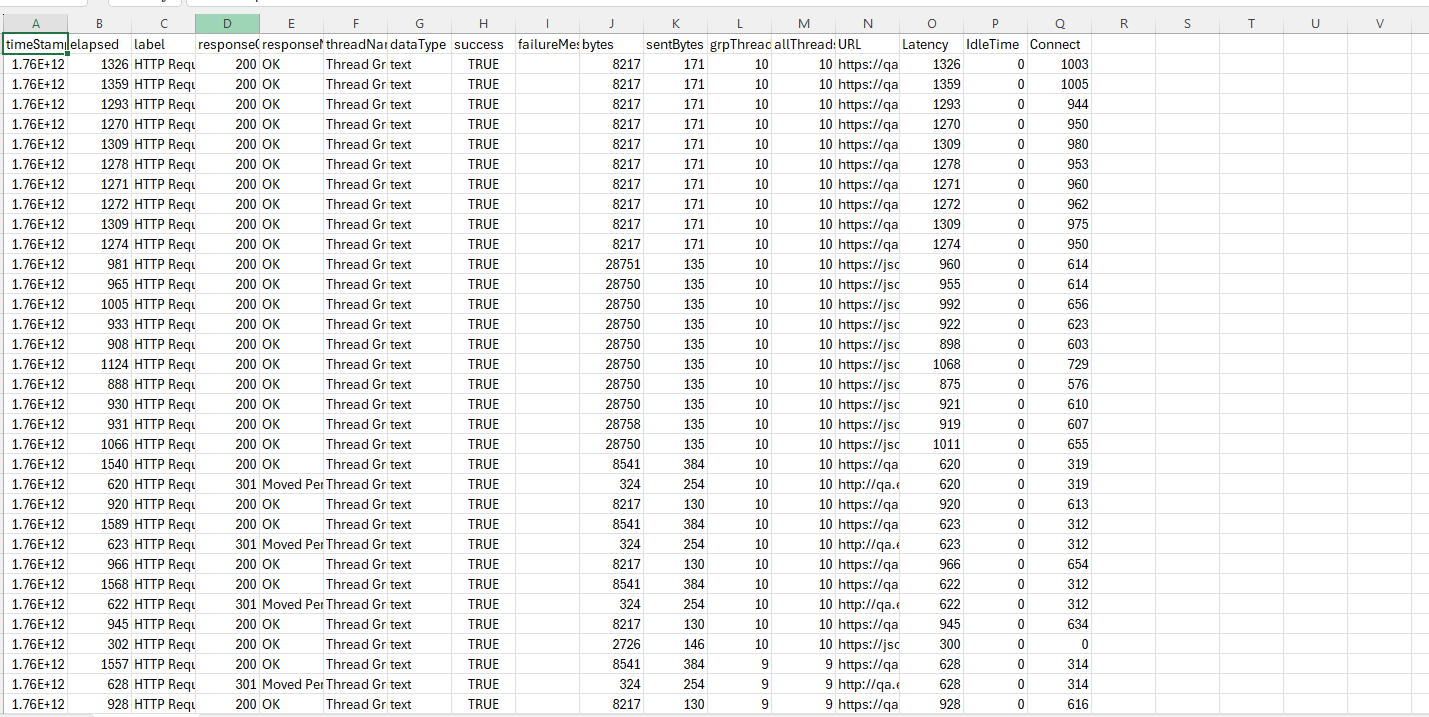Click the 'bytes' header cell
This screenshot has height=717, width=1429.
coord(611,44)
